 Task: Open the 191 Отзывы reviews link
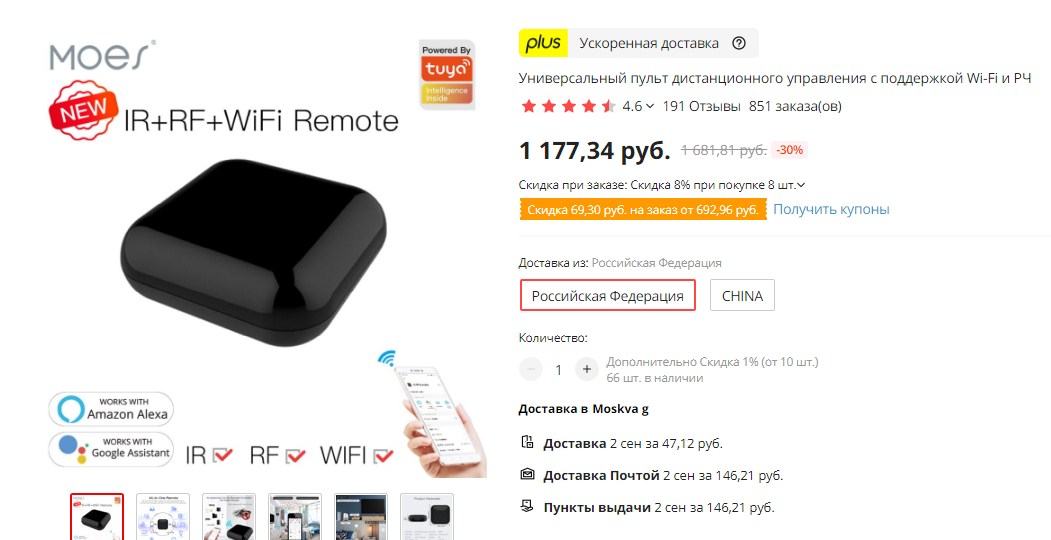pos(701,106)
